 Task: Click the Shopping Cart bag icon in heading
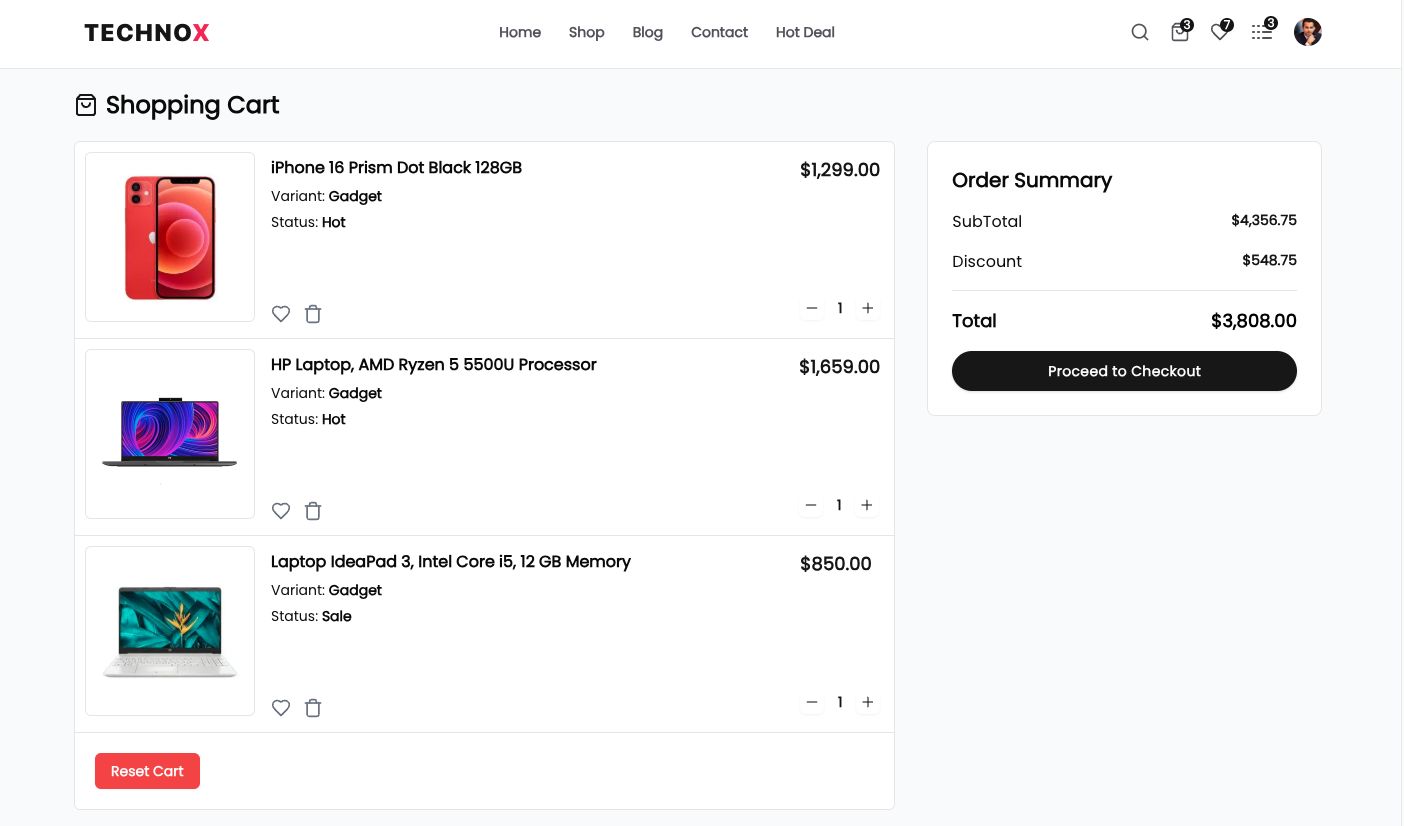pyautogui.click(x=86, y=104)
